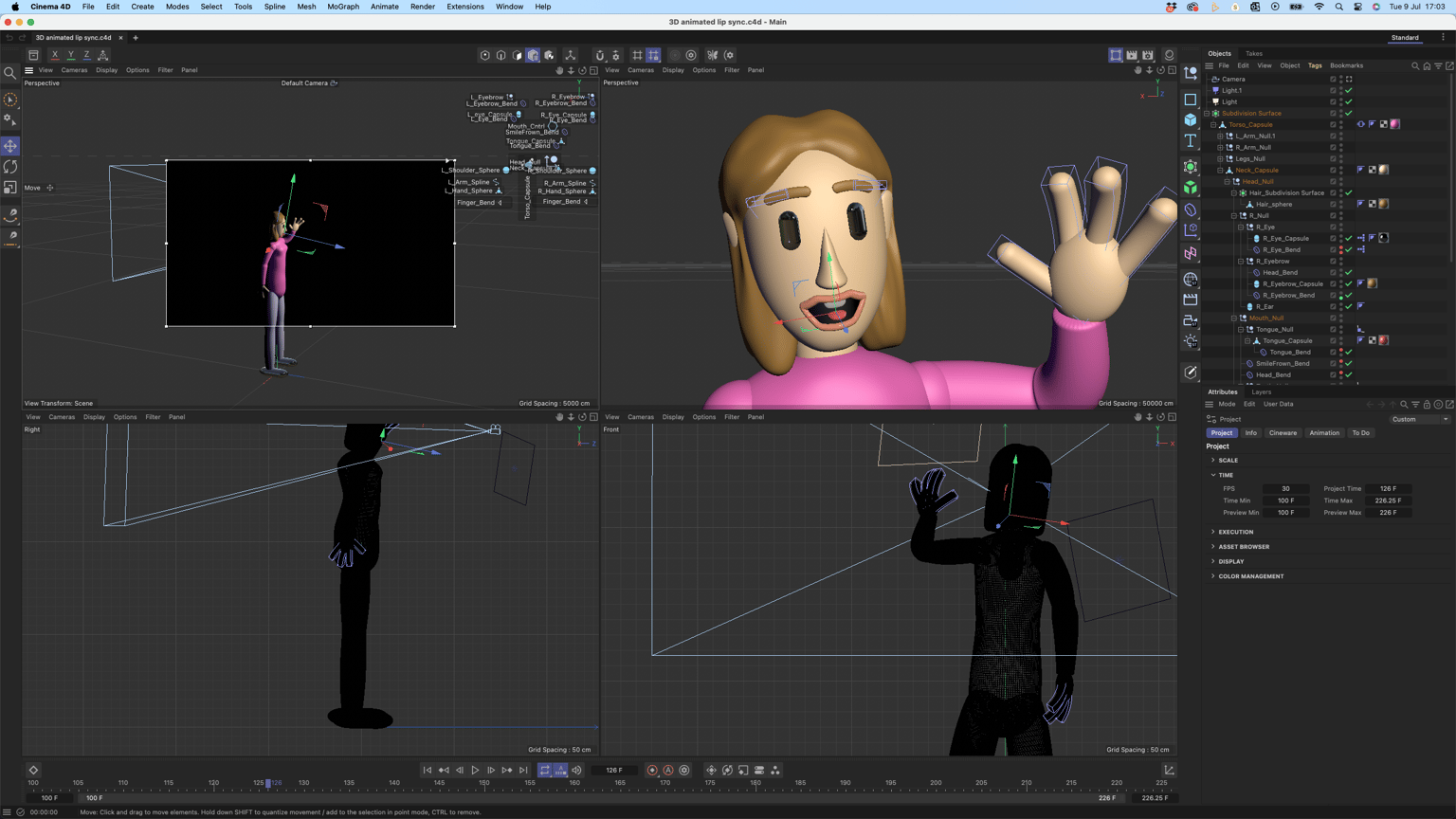
Task: Click the globe scene icon in palette
Action: coord(1191,280)
